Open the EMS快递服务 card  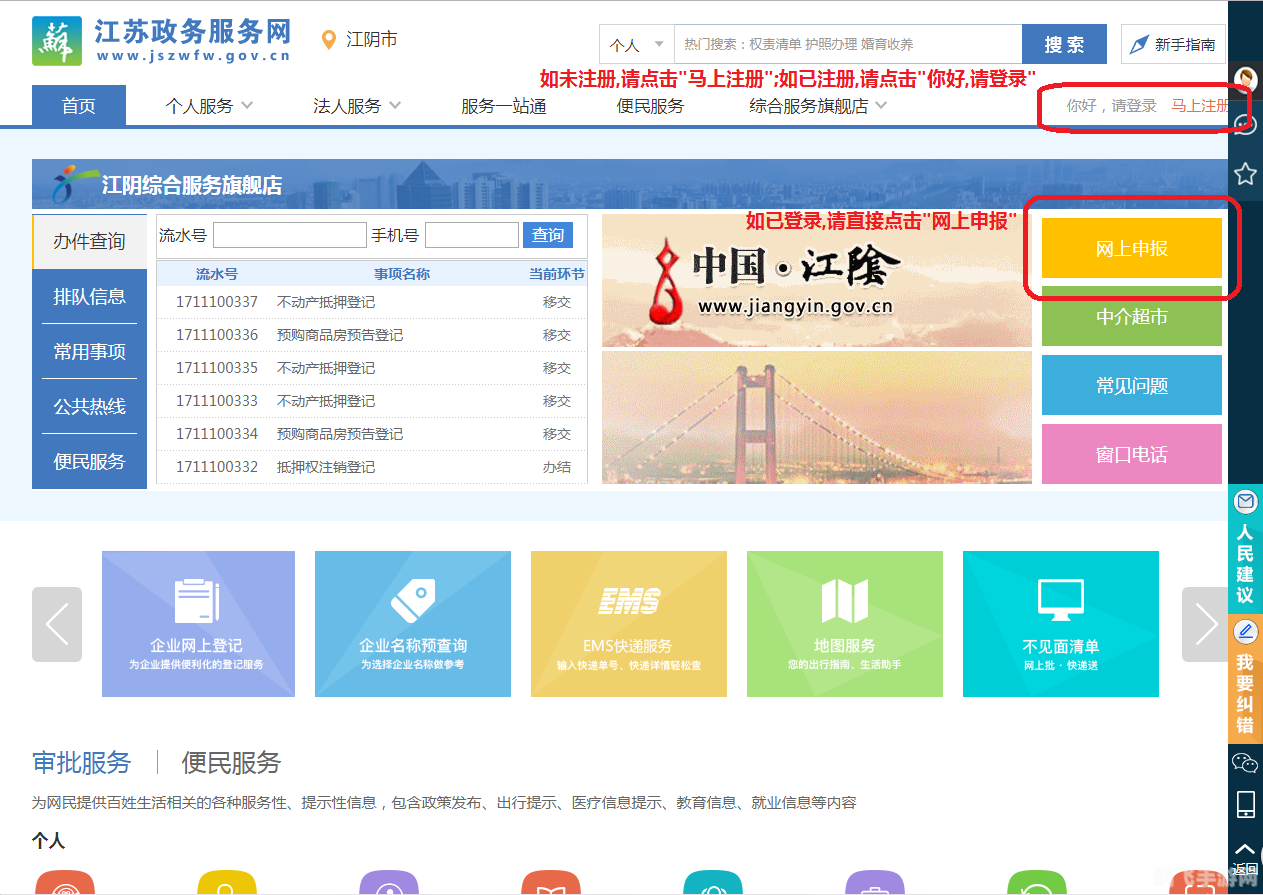[628, 624]
